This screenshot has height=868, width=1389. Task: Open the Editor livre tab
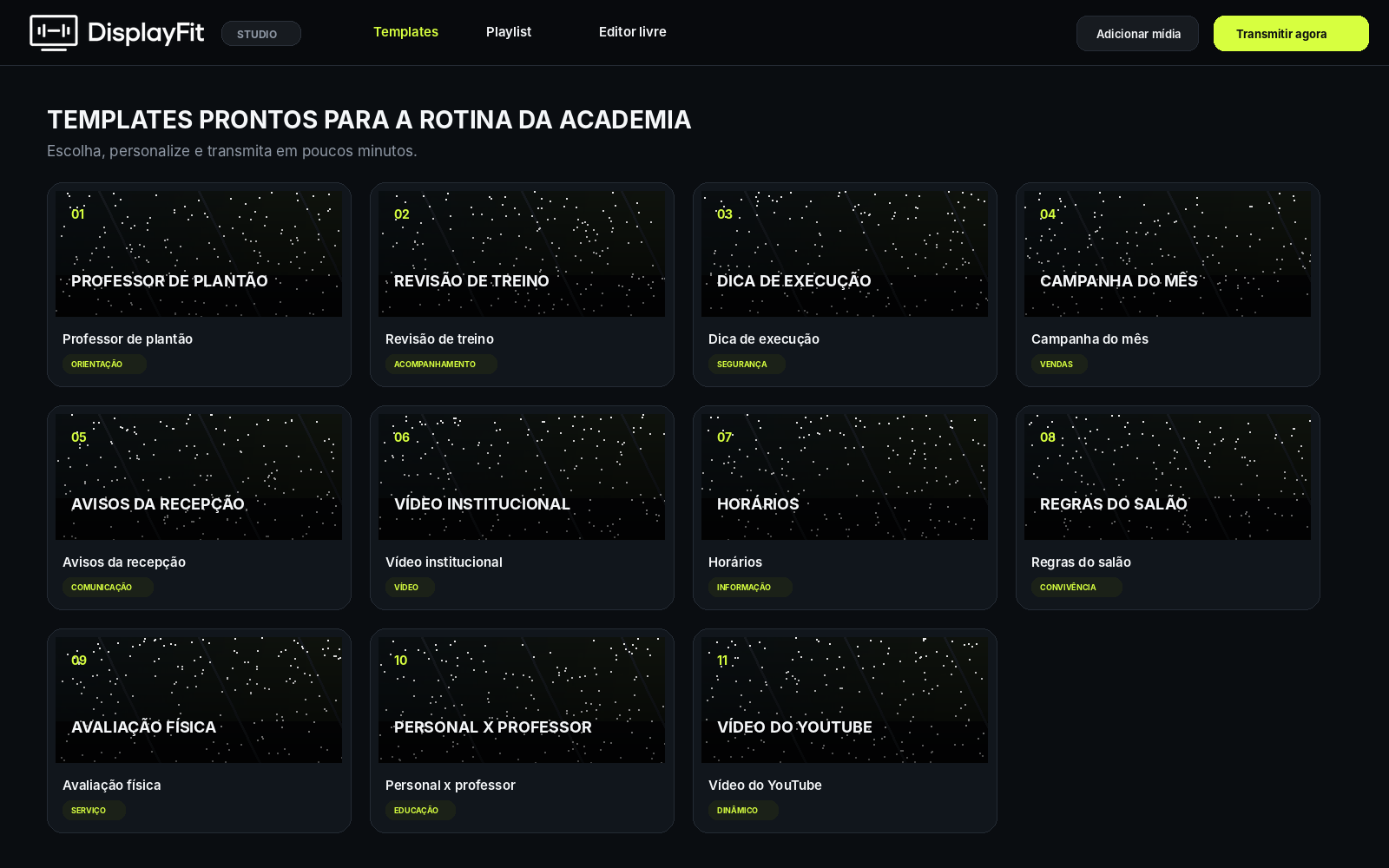(x=633, y=32)
